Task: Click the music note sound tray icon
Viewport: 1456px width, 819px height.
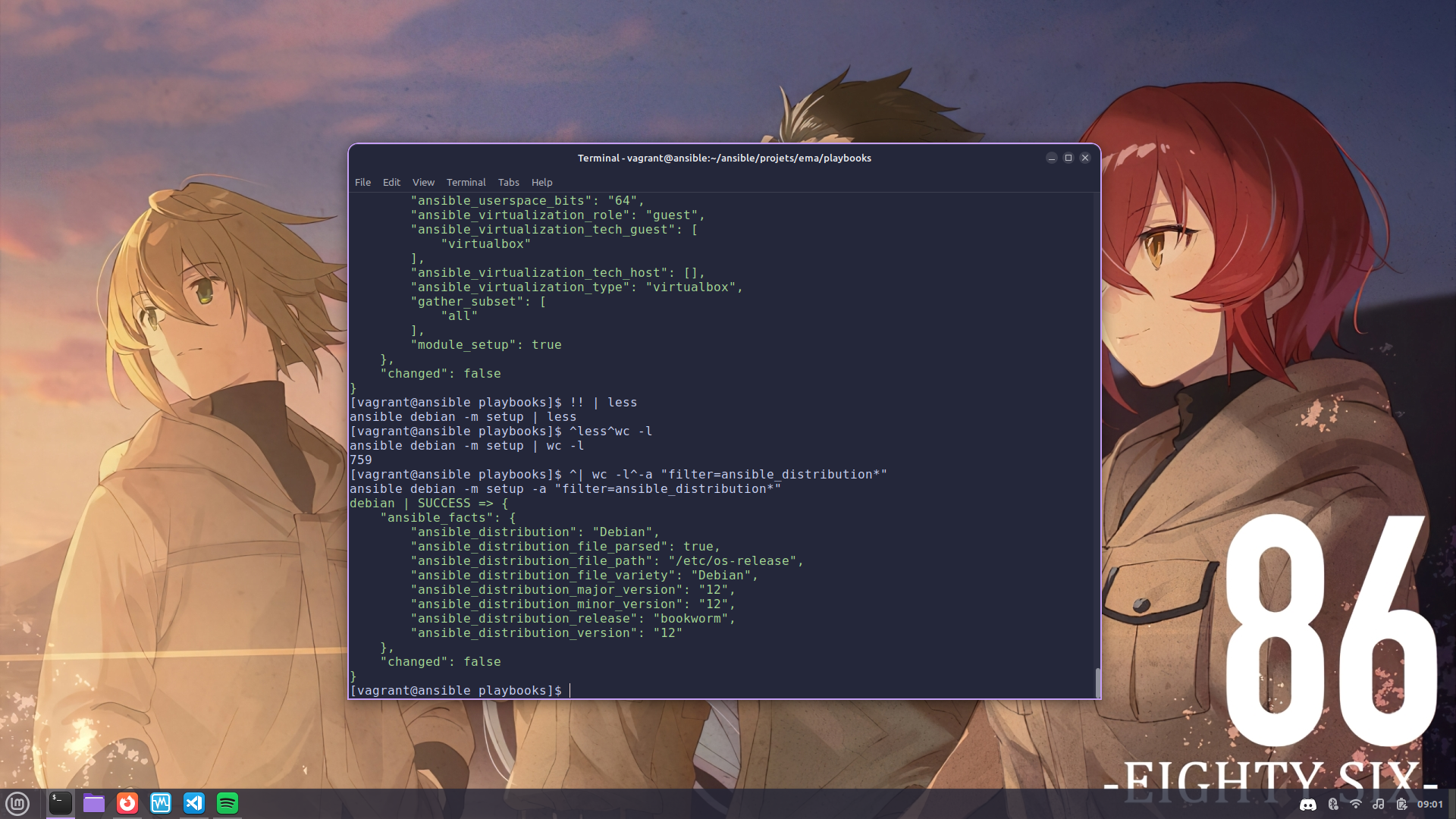Action: 1379,805
